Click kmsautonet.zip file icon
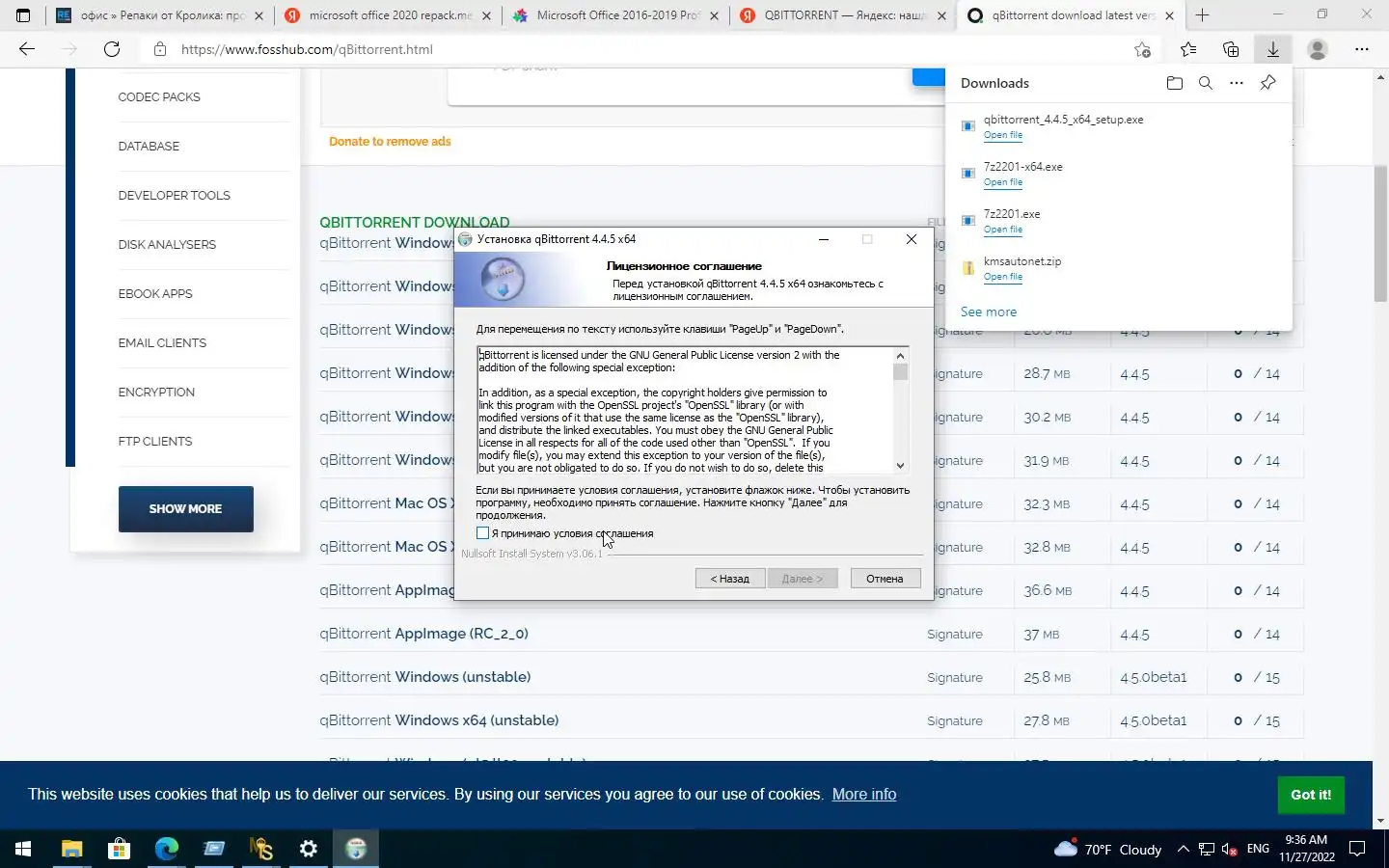Viewport: 1389px width, 868px height. coord(968,268)
